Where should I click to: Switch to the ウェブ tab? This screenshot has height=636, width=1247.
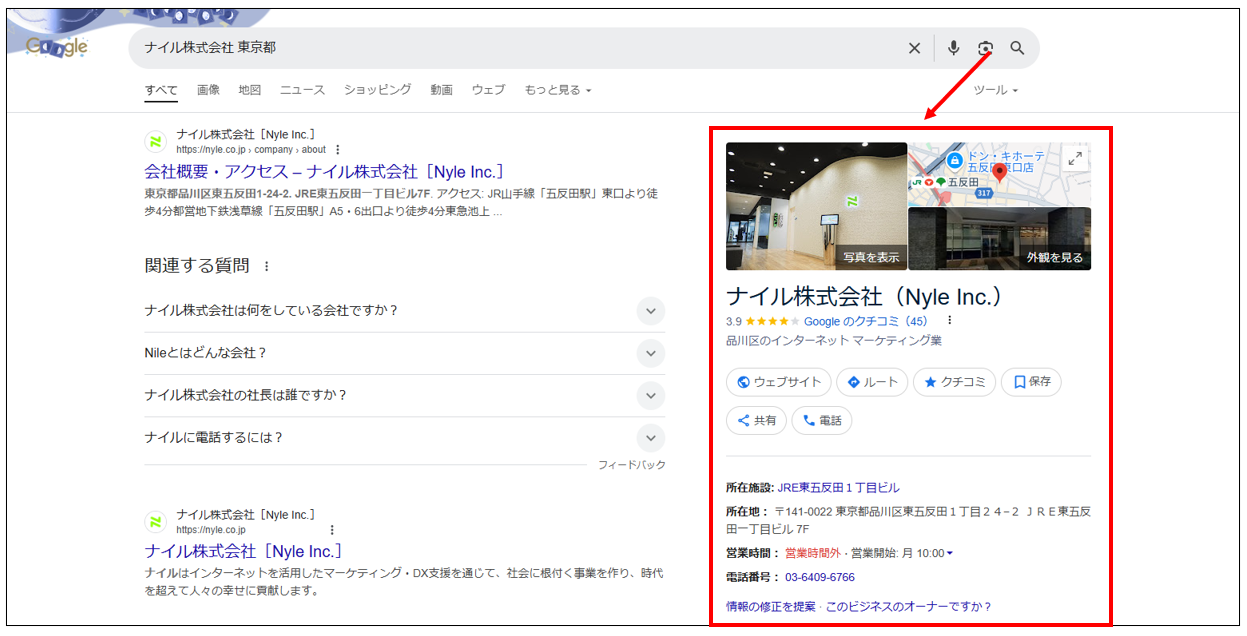tap(489, 90)
